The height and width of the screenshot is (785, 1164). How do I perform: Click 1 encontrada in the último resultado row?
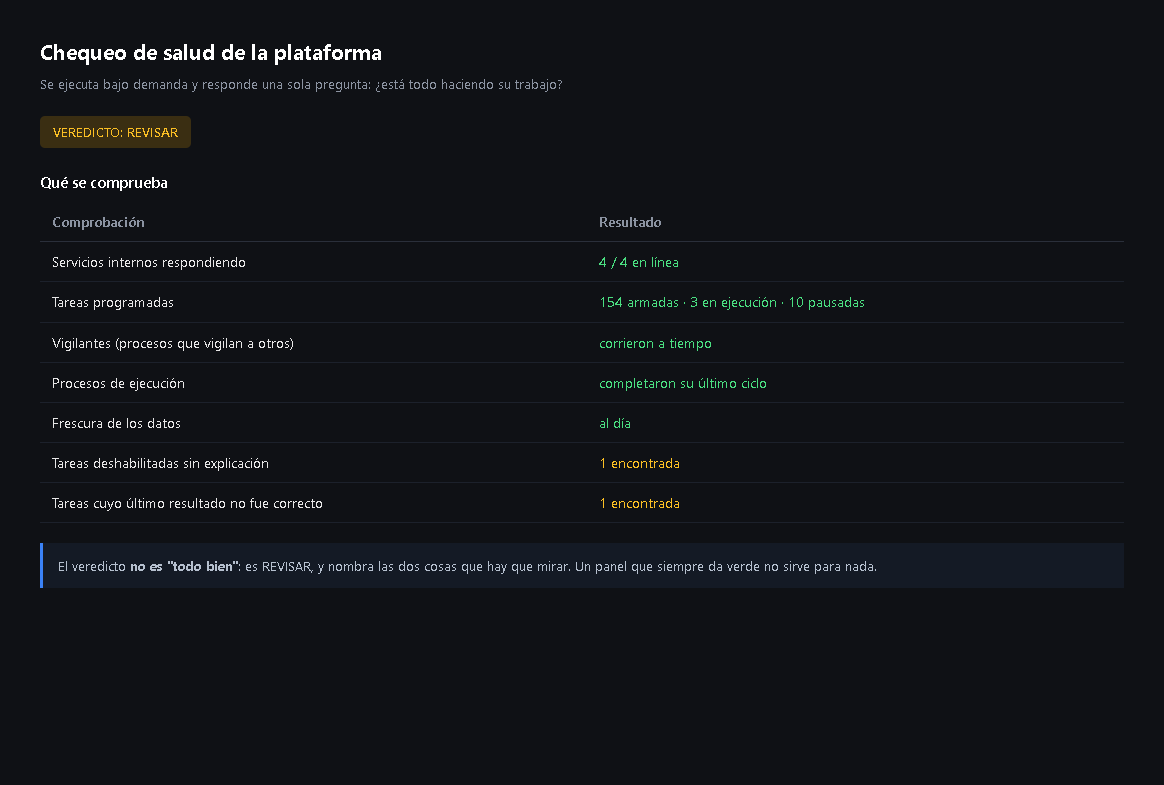point(639,504)
